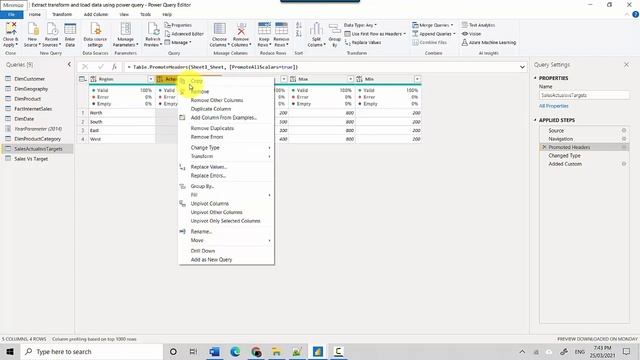640x360 pixels.
Task: Select the Source applied step
Action: tap(556, 131)
